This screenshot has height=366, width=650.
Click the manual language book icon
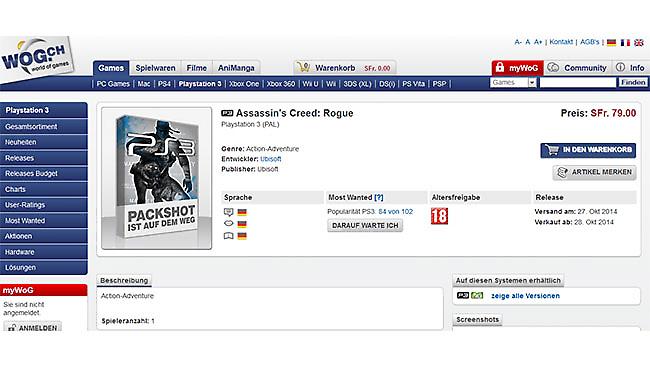coord(228,236)
